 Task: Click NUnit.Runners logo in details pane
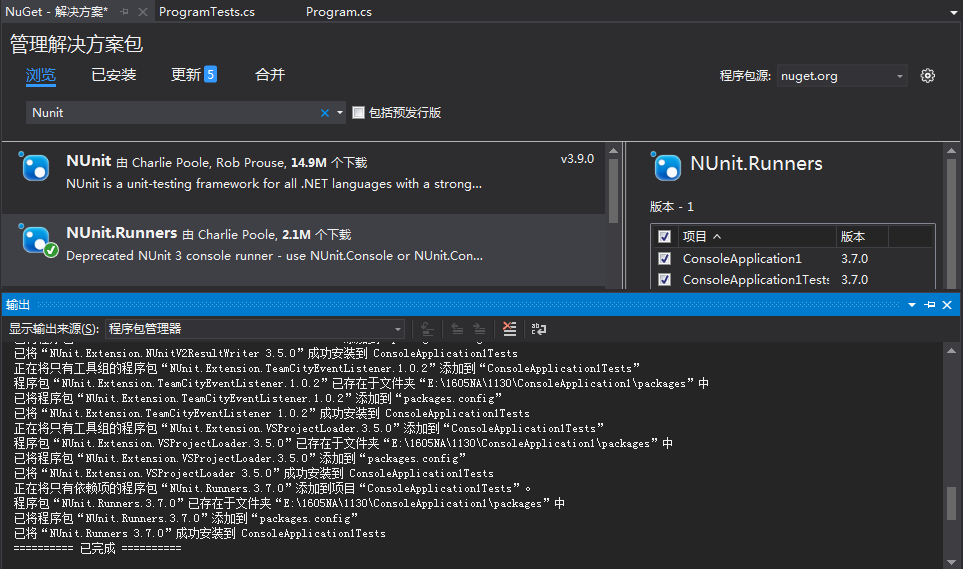[667, 167]
